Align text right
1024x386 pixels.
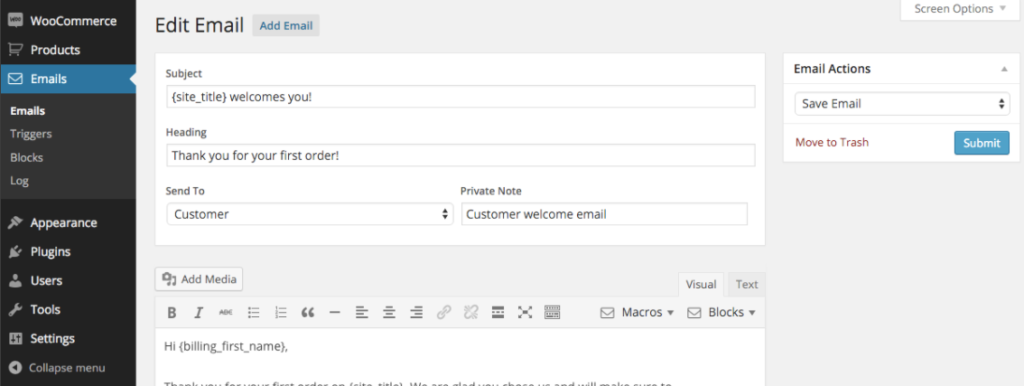click(416, 313)
